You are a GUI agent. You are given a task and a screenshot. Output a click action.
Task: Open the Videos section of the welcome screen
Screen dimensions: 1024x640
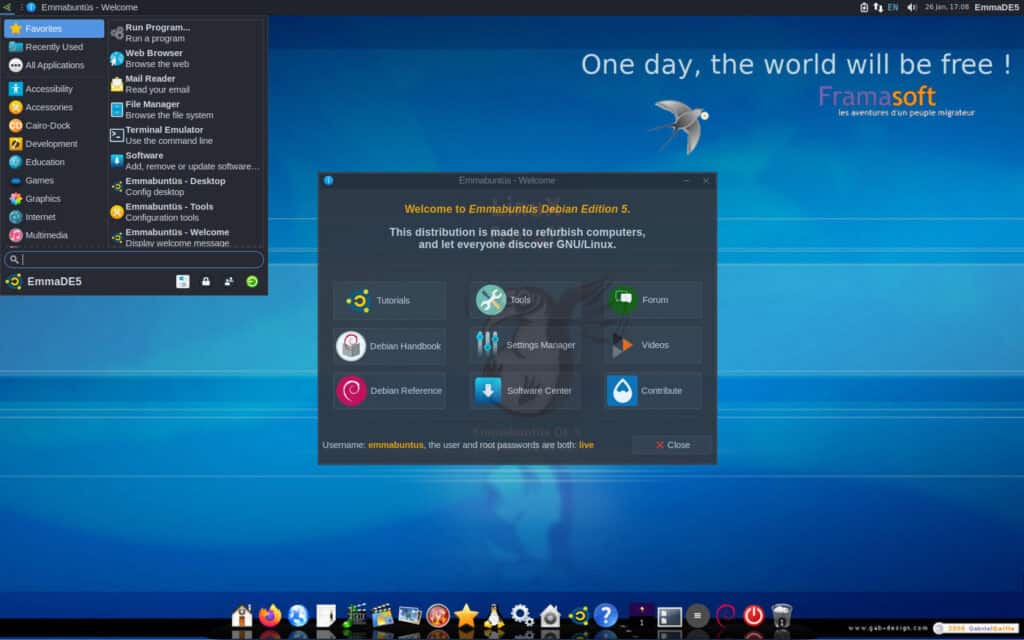[x=651, y=345]
